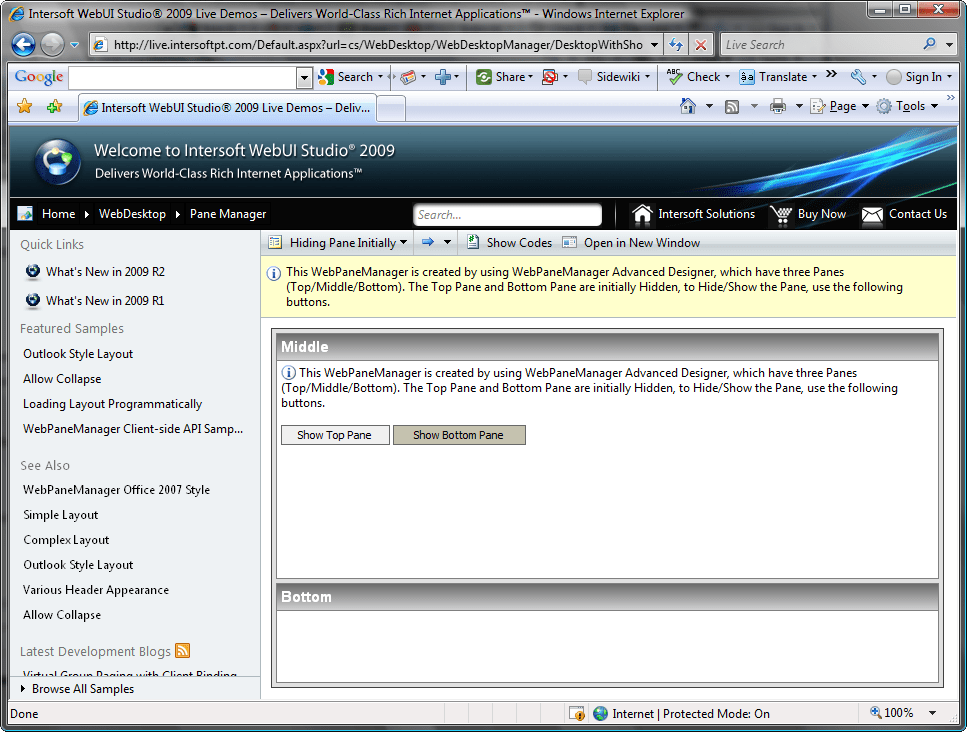Click the Show Codes icon
Screen dimensions: 967x732
click(x=473, y=242)
